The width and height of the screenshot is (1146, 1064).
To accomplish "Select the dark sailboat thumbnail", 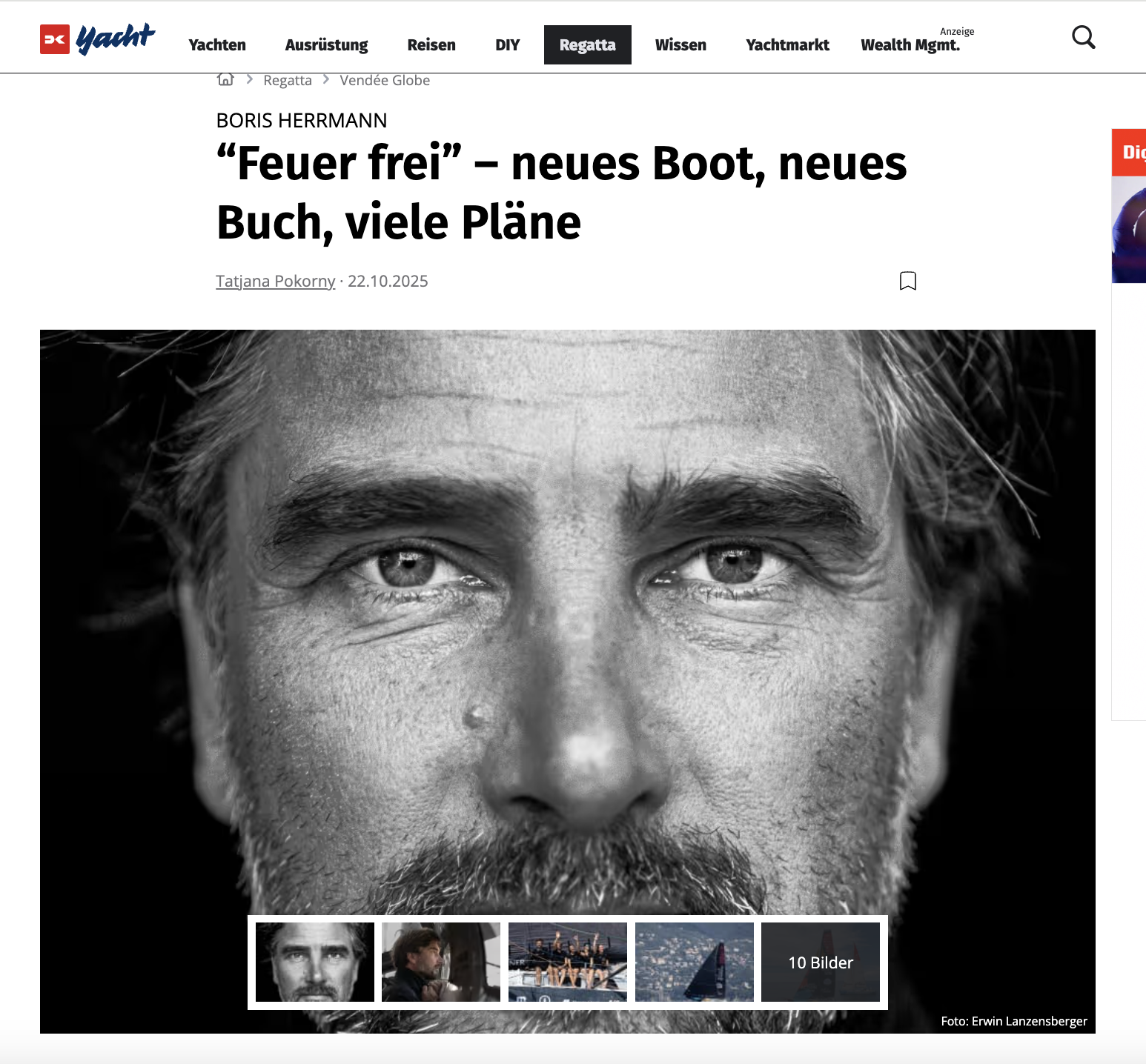I will tap(695, 962).
